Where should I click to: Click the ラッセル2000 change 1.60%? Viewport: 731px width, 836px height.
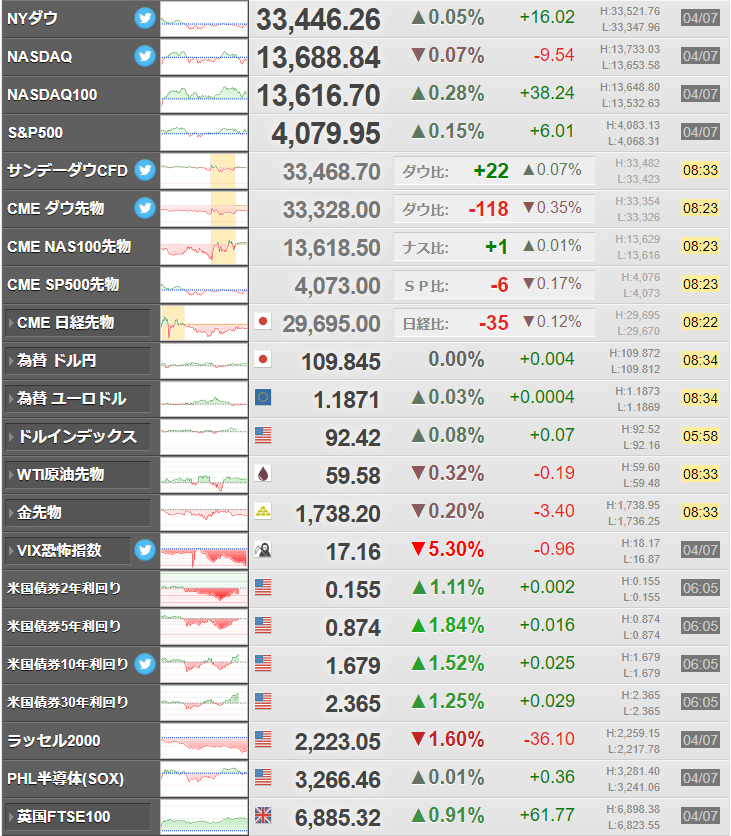tap(448, 739)
